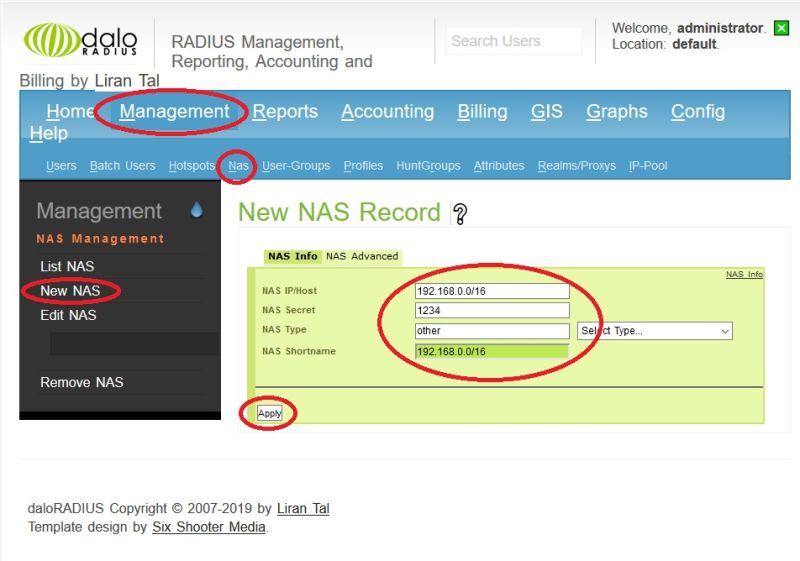Viewport: 800px width, 561px height.
Task: Select the Batch Users submenu link
Action: 122,166
